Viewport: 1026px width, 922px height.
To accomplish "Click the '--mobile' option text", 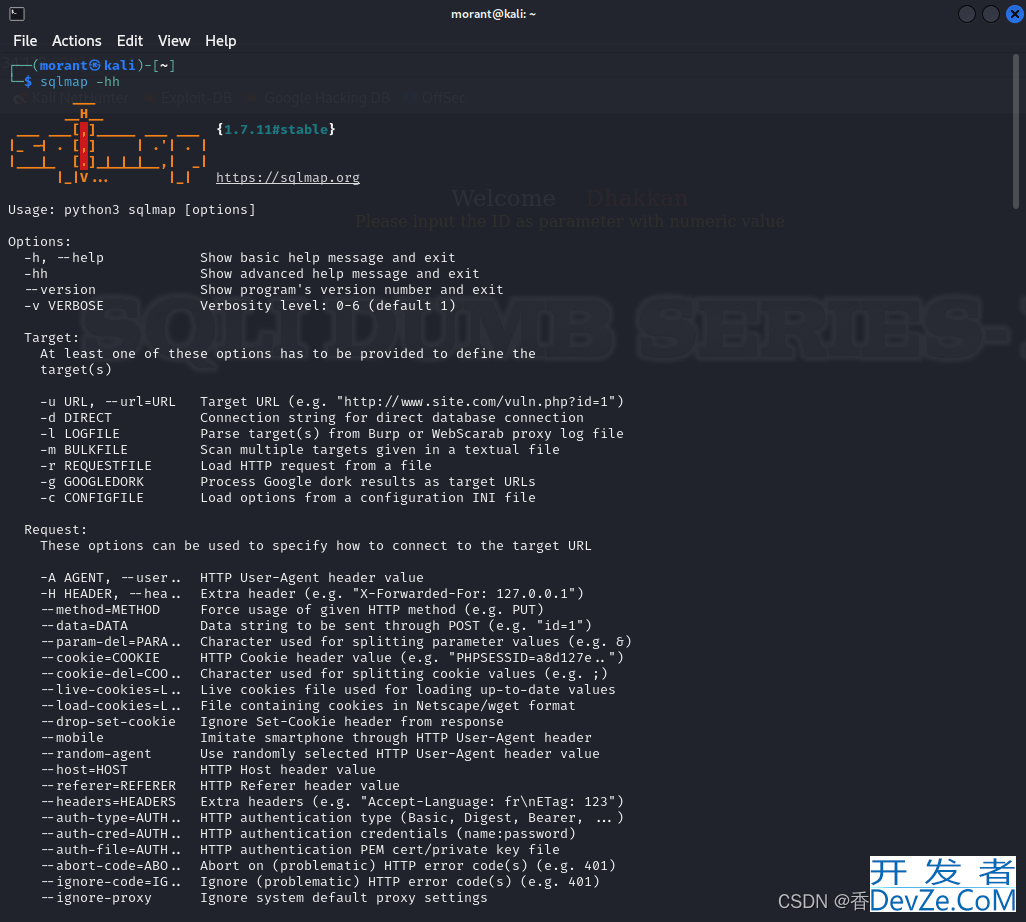I will 72,737.
